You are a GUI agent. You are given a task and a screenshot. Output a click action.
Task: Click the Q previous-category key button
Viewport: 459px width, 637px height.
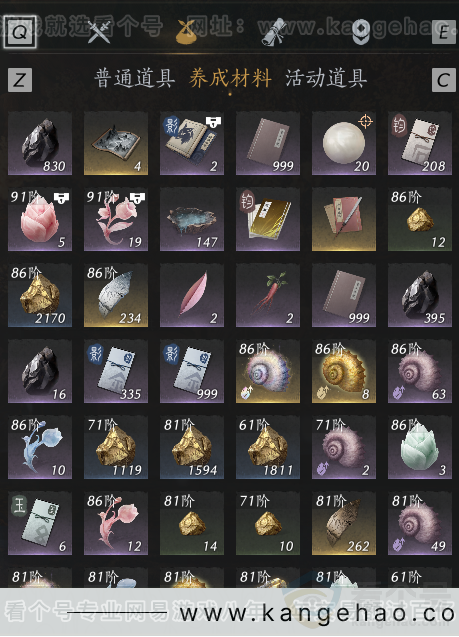point(20,32)
